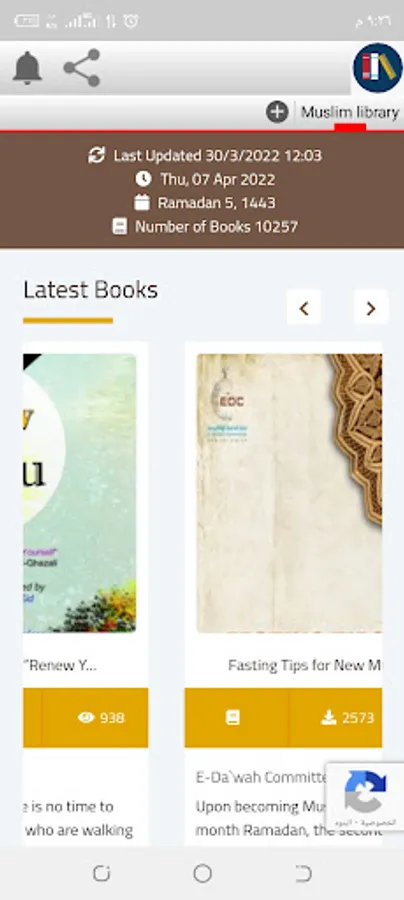Image resolution: width=404 pixels, height=900 pixels.
Task: Tap the reCAPTCHA badge
Action: pos(365,797)
